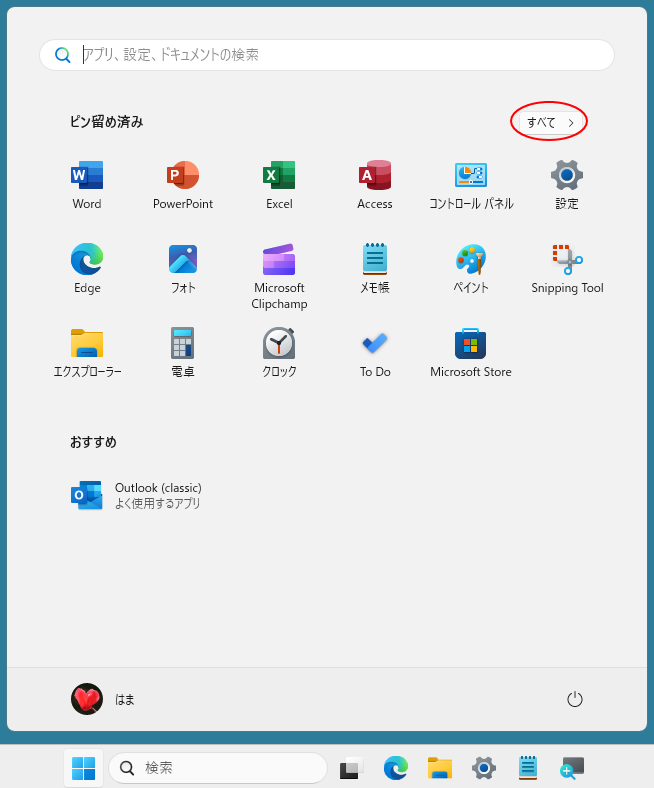The width and height of the screenshot is (654, 788).
Task: Launch PowerPoint from pinned apps
Action: coord(183,184)
